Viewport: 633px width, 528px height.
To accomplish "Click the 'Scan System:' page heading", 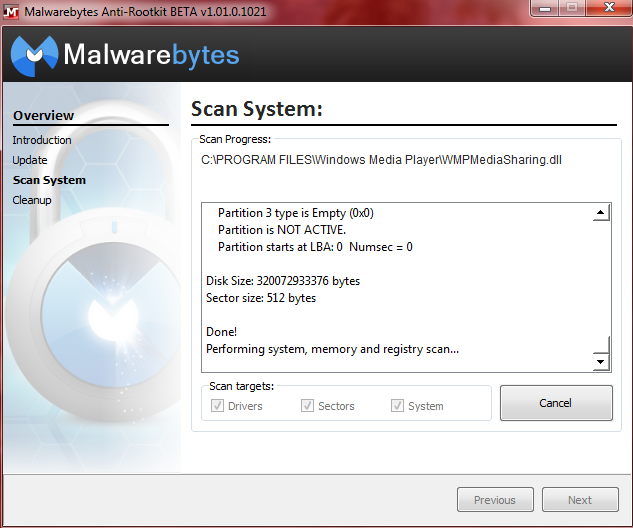I will point(257,109).
